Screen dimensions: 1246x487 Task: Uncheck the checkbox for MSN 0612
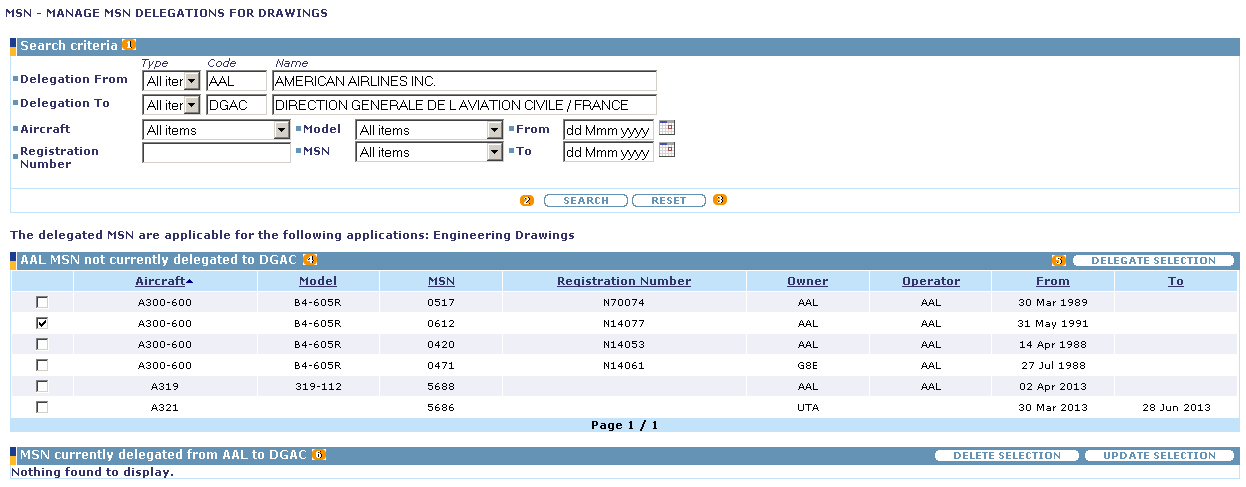[42, 323]
